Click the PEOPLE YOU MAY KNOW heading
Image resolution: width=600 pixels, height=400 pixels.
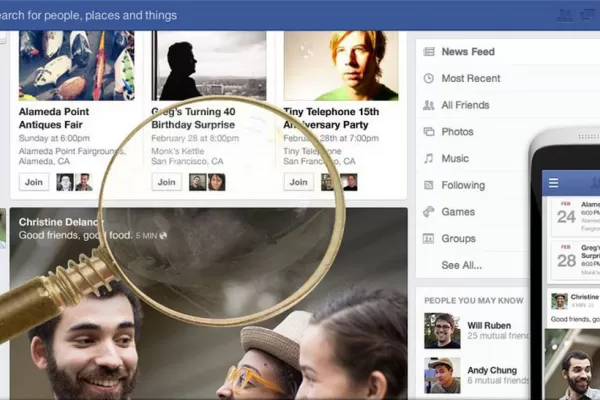coord(474,301)
